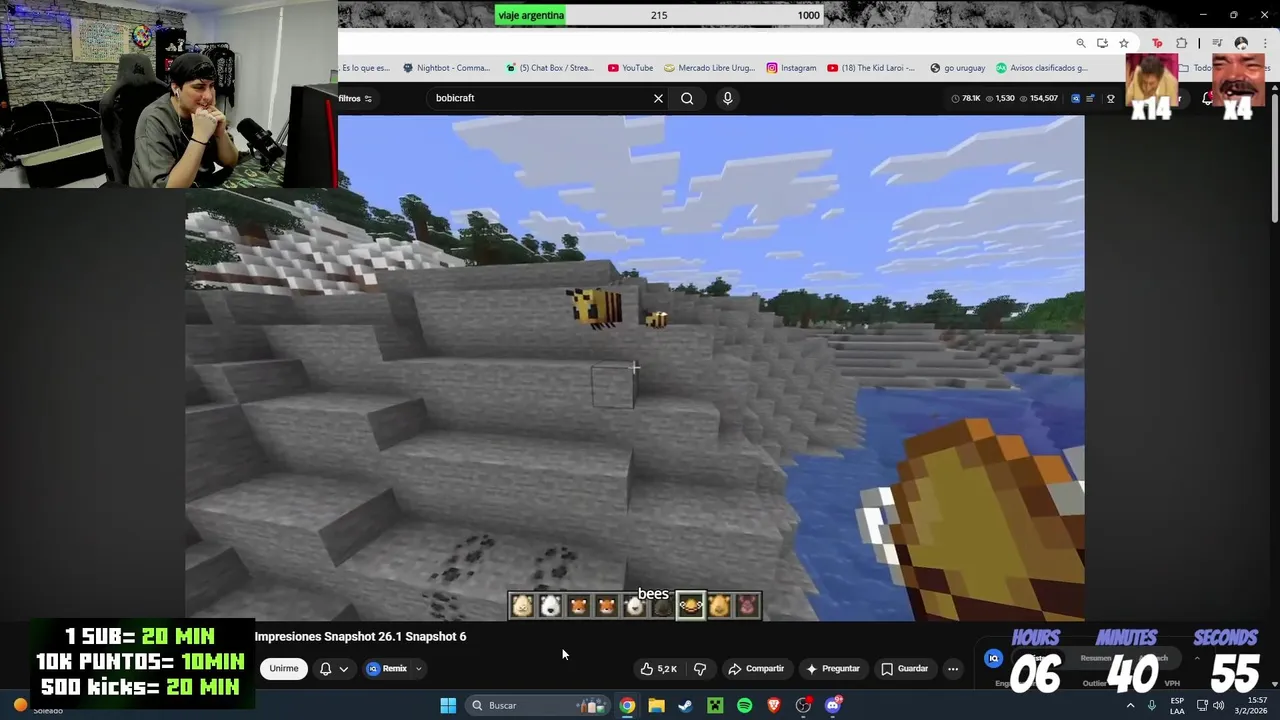Switch the ESP LAA keyboard language
Screen dimensions: 1280x720
click(x=1177, y=705)
